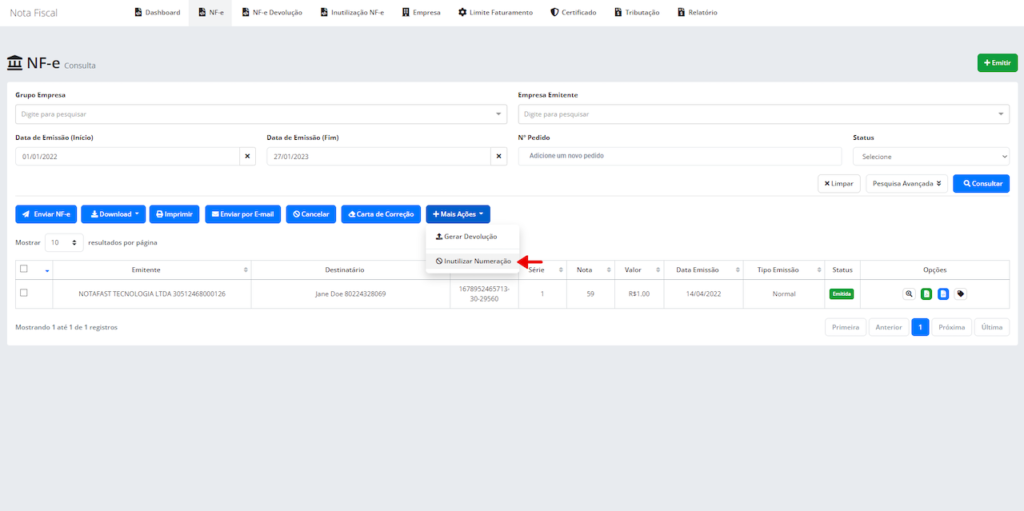Image resolution: width=1024 pixels, height=511 pixels.
Task: Click the green document icon in the Opções column
Action: [x=926, y=294]
